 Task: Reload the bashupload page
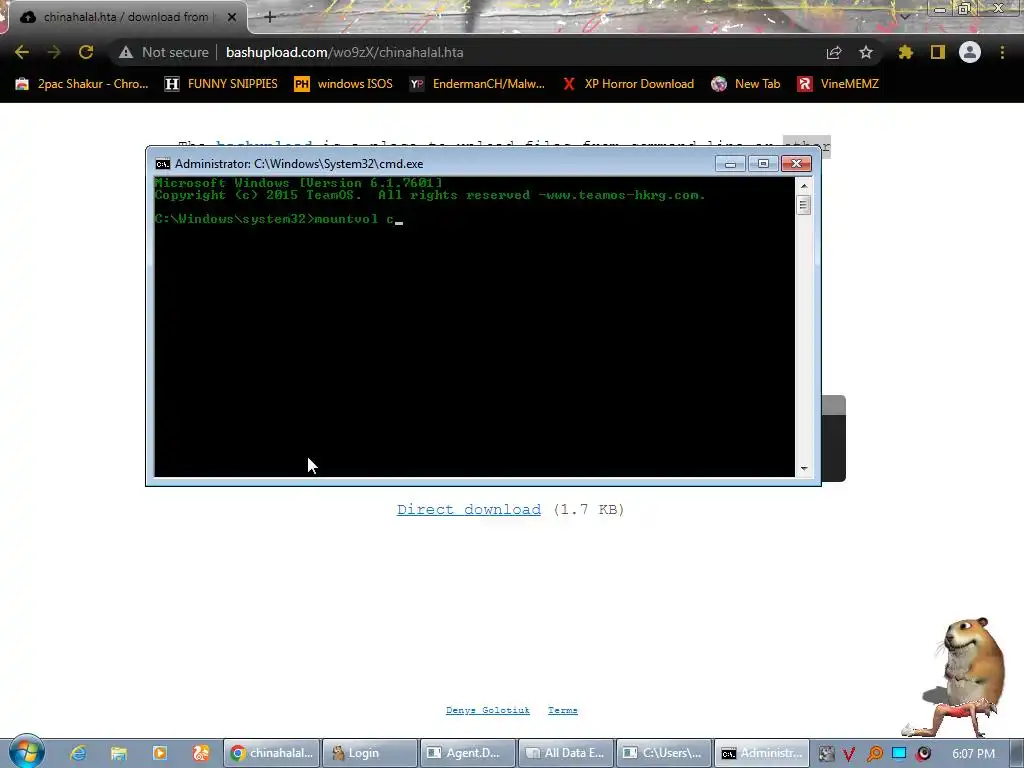pos(86,52)
